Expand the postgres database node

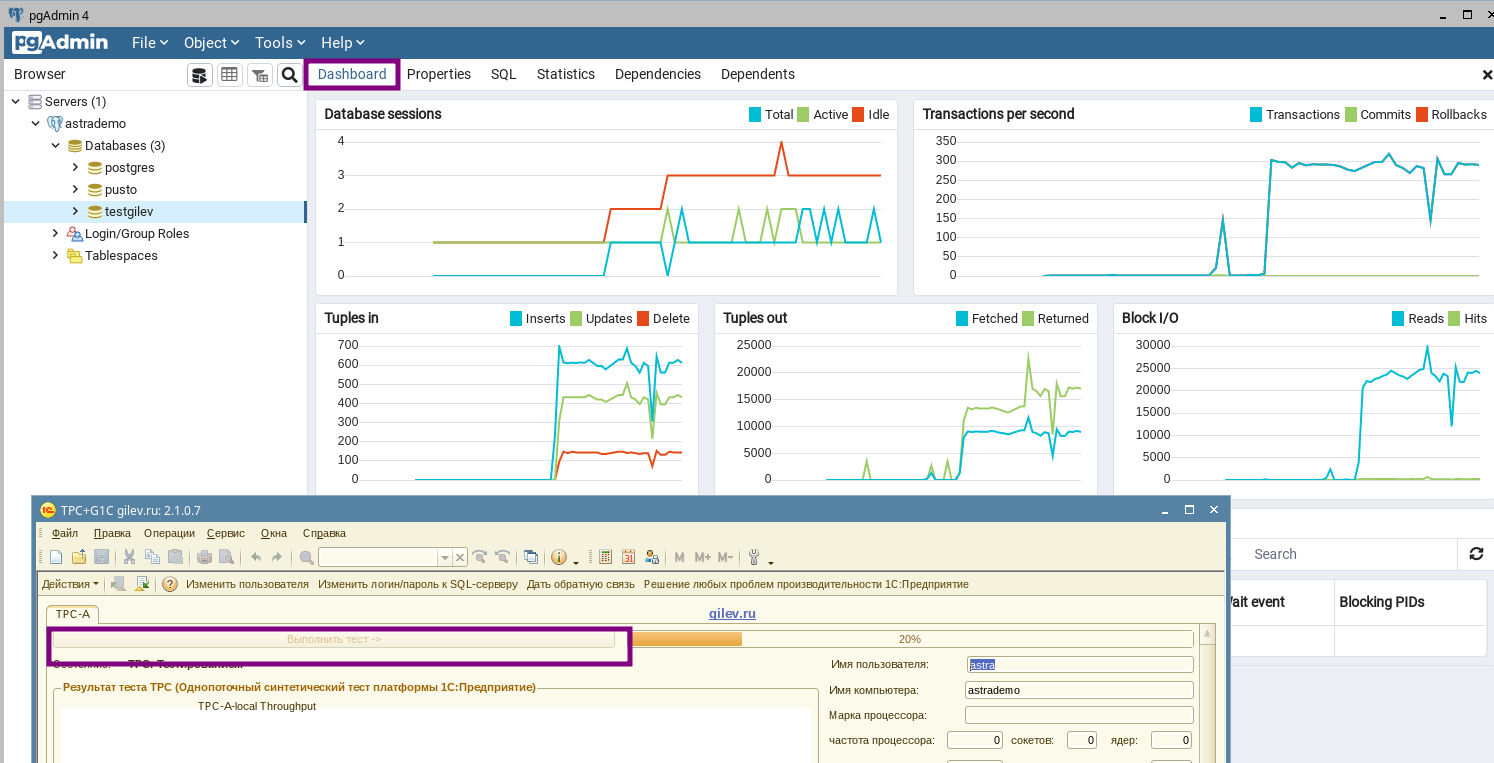point(75,167)
